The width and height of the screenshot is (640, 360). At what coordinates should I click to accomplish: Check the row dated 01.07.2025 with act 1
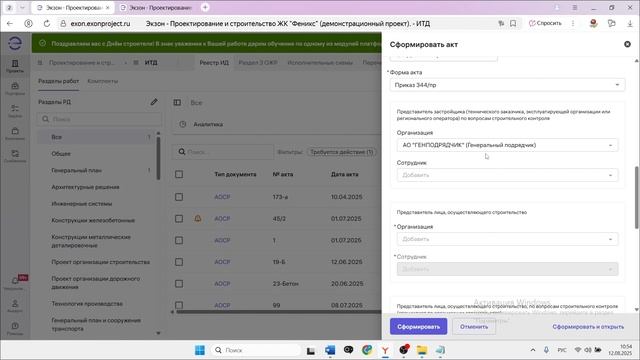click(179, 240)
